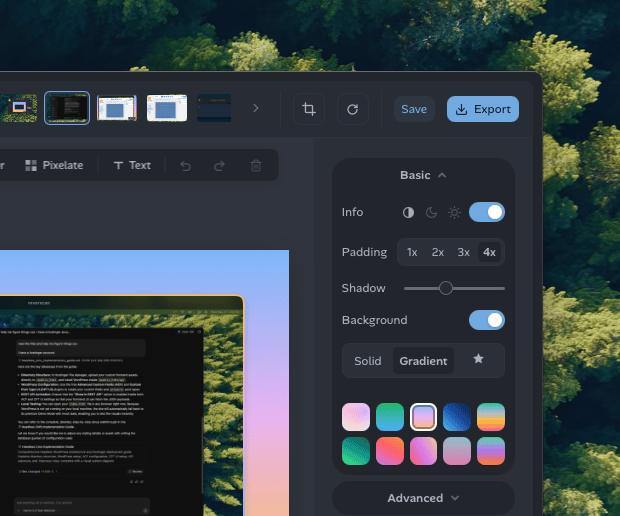The height and width of the screenshot is (516, 620).
Task: Click the Export button
Action: [483, 109]
